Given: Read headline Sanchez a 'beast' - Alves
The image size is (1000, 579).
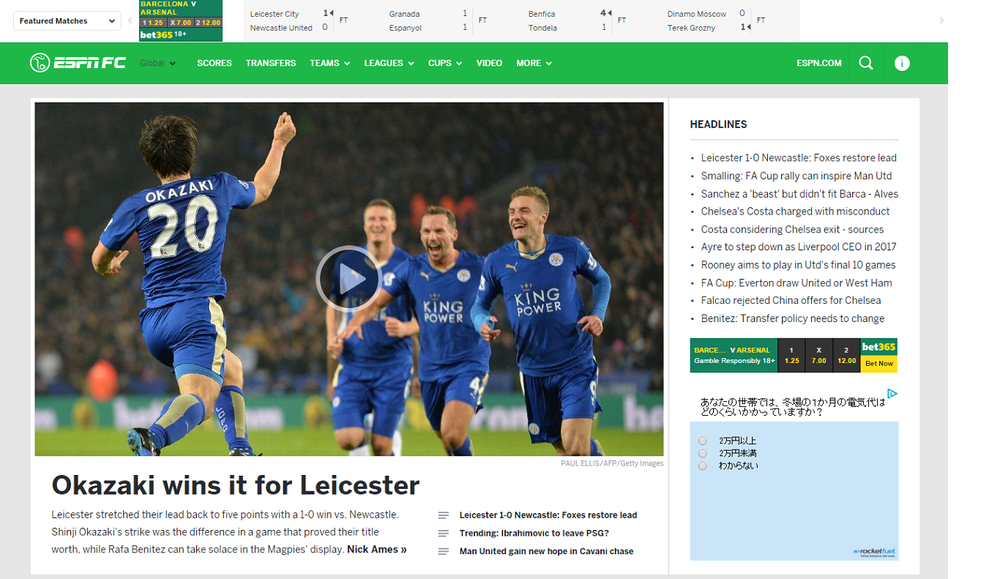Looking at the screenshot, I should pyautogui.click(x=799, y=194).
